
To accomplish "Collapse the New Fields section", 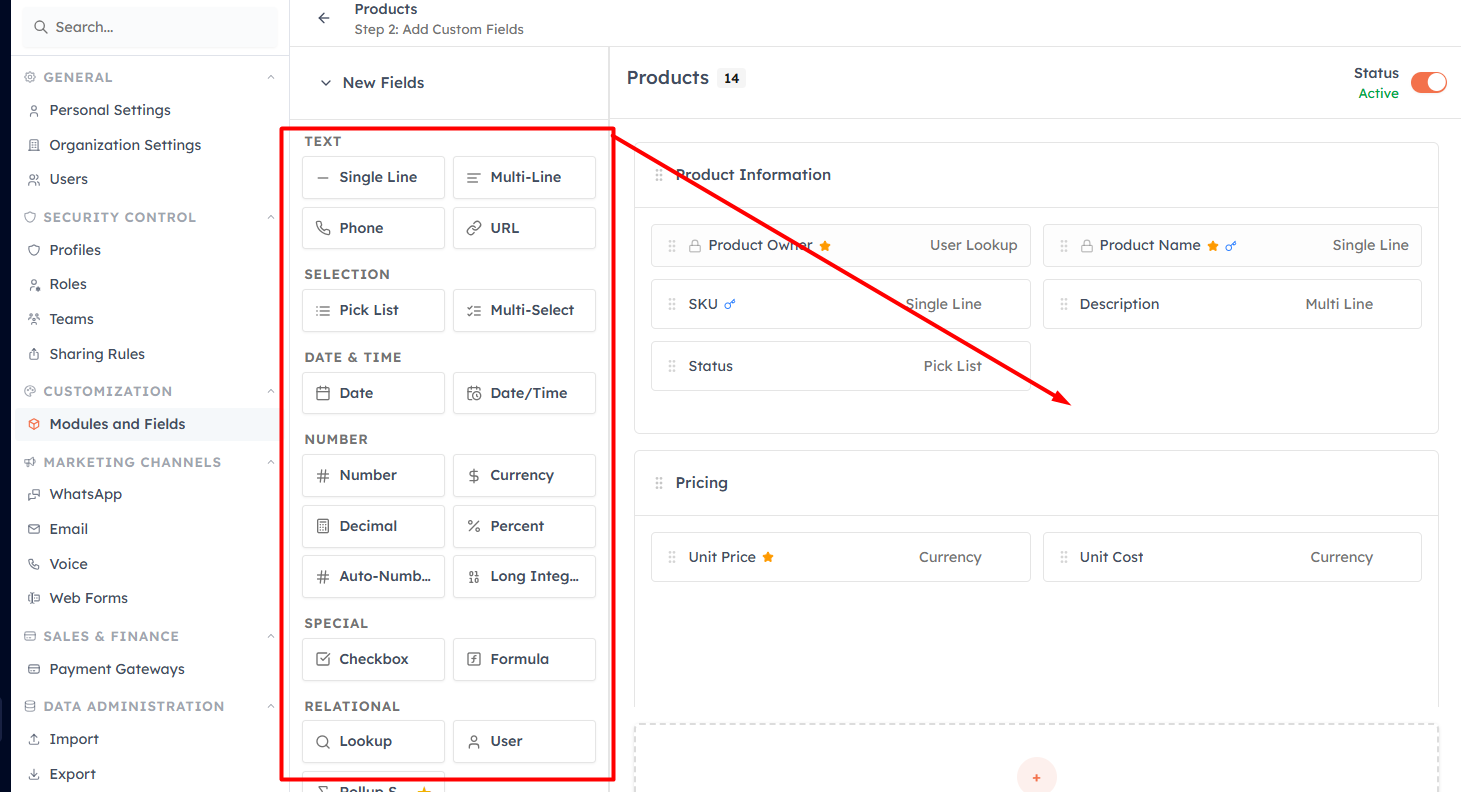I will [325, 83].
